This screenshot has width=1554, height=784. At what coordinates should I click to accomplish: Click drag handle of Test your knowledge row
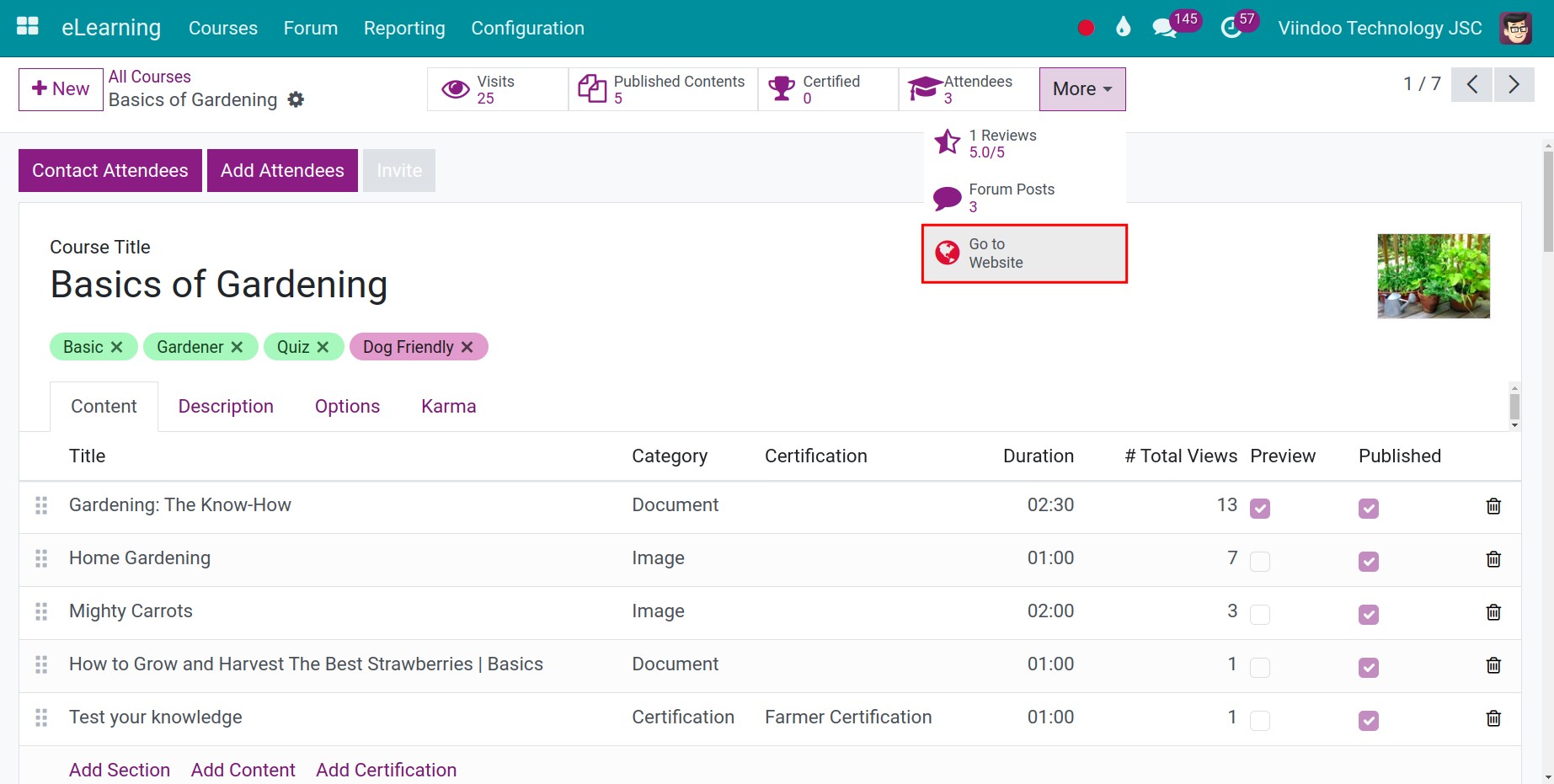pyautogui.click(x=41, y=717)
